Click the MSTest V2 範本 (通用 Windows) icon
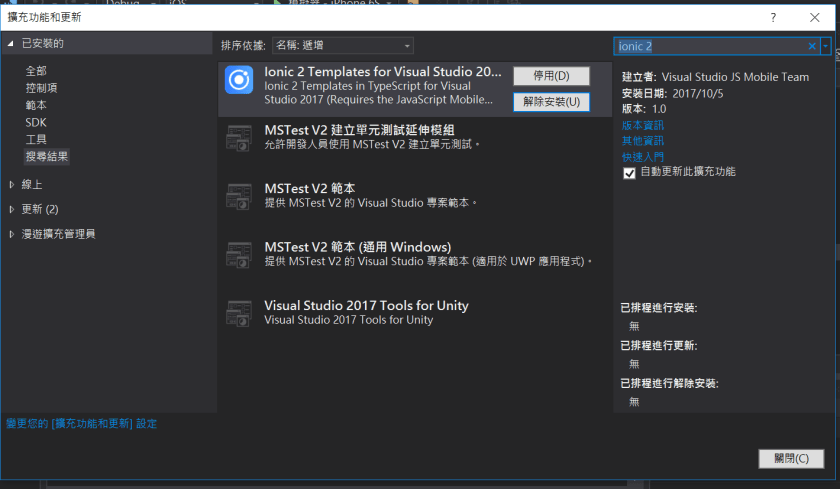Viewport: 840px width, 489px height. [239, 254]
